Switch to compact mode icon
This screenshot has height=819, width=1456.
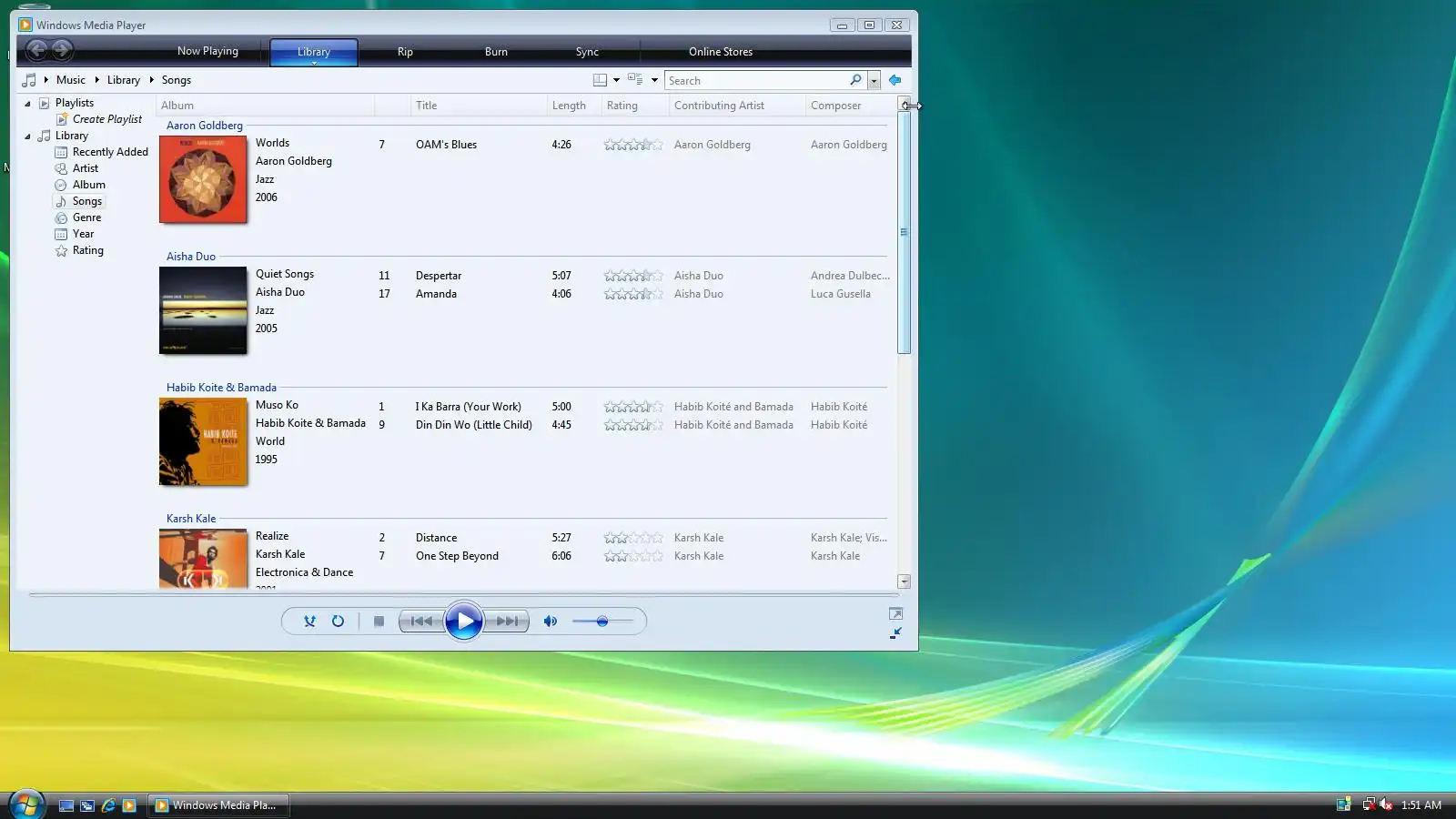(x=896, y=632)
